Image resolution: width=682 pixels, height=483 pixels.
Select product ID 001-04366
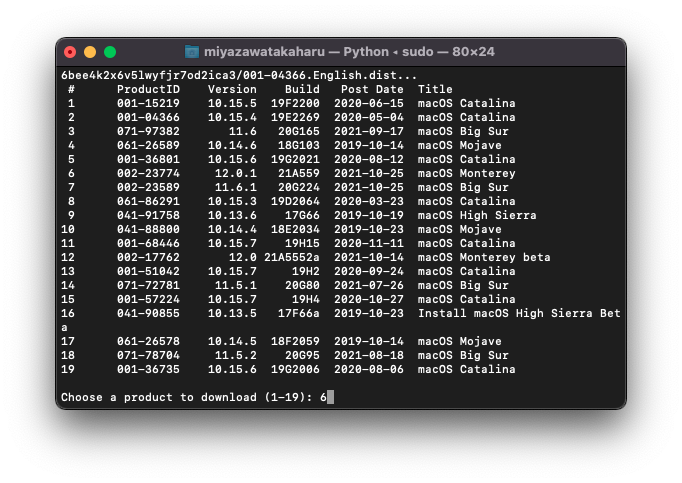point(148,117)
